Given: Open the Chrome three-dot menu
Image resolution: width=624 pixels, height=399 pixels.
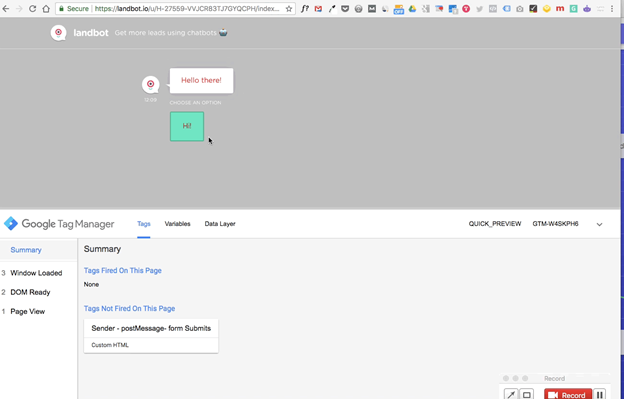Looking at the screenshot, I should (612, 9).
